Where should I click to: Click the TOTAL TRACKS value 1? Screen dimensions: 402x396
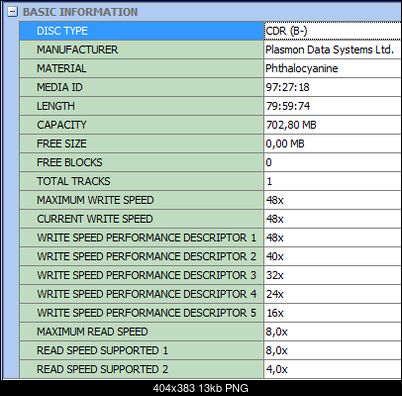269,181
